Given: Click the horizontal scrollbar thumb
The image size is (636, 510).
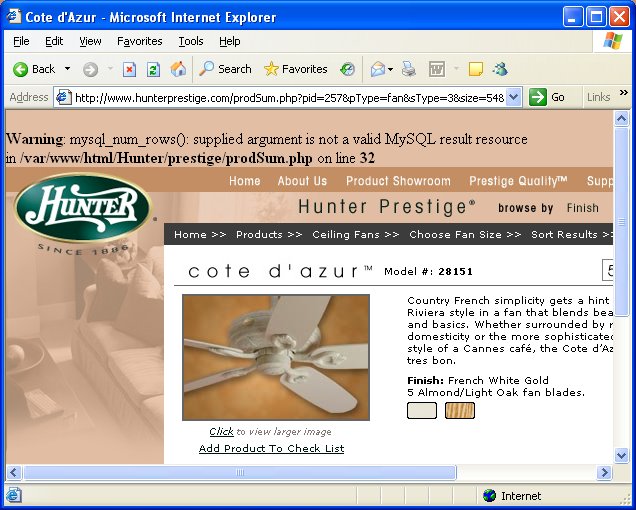Looking at the screenshot, I should (x=240, y=472).
